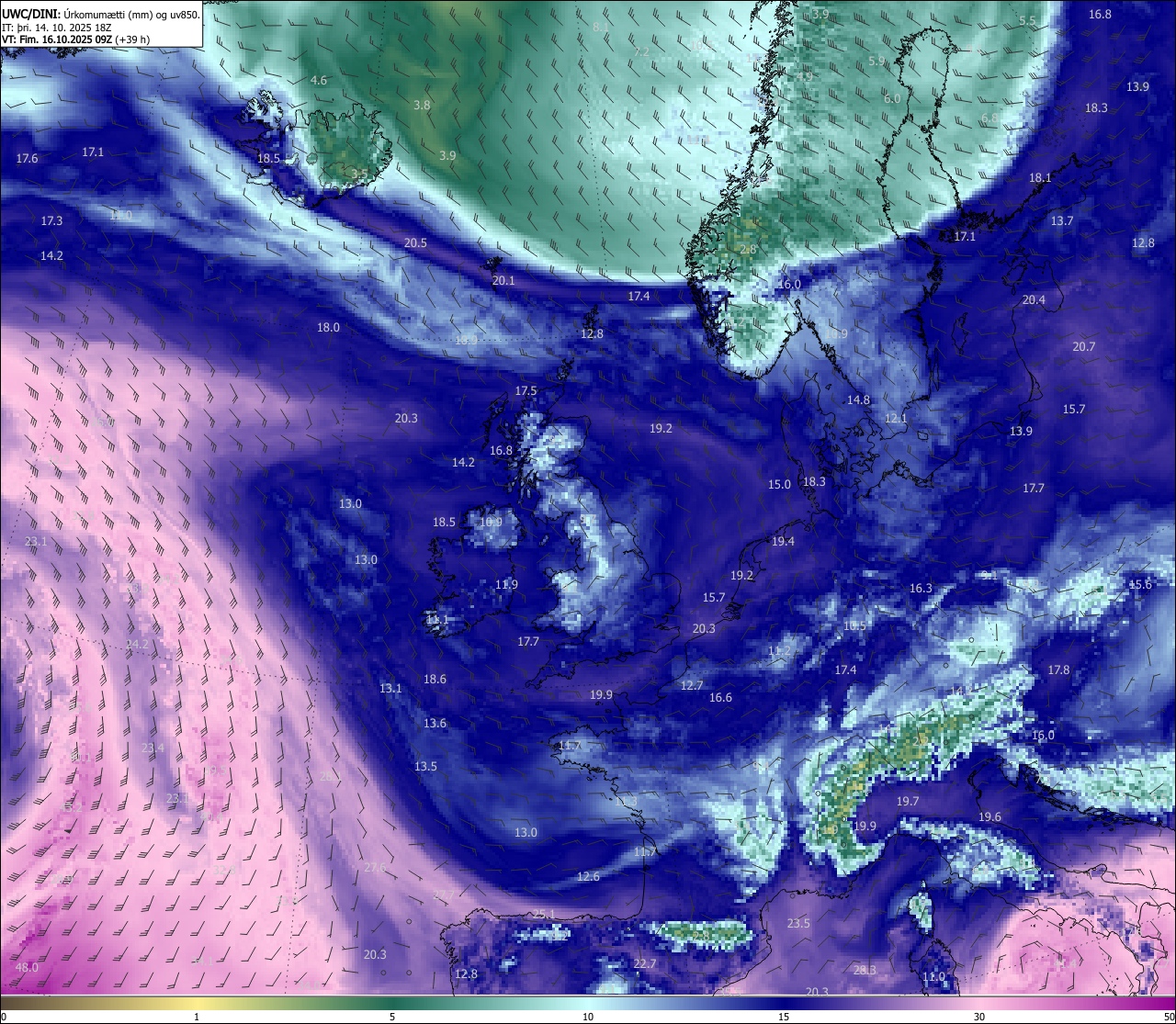The width and height of the screenshot is (1176, 1024).
Task: Click the 5.5 value on the map
Action: click(1027, 20)
